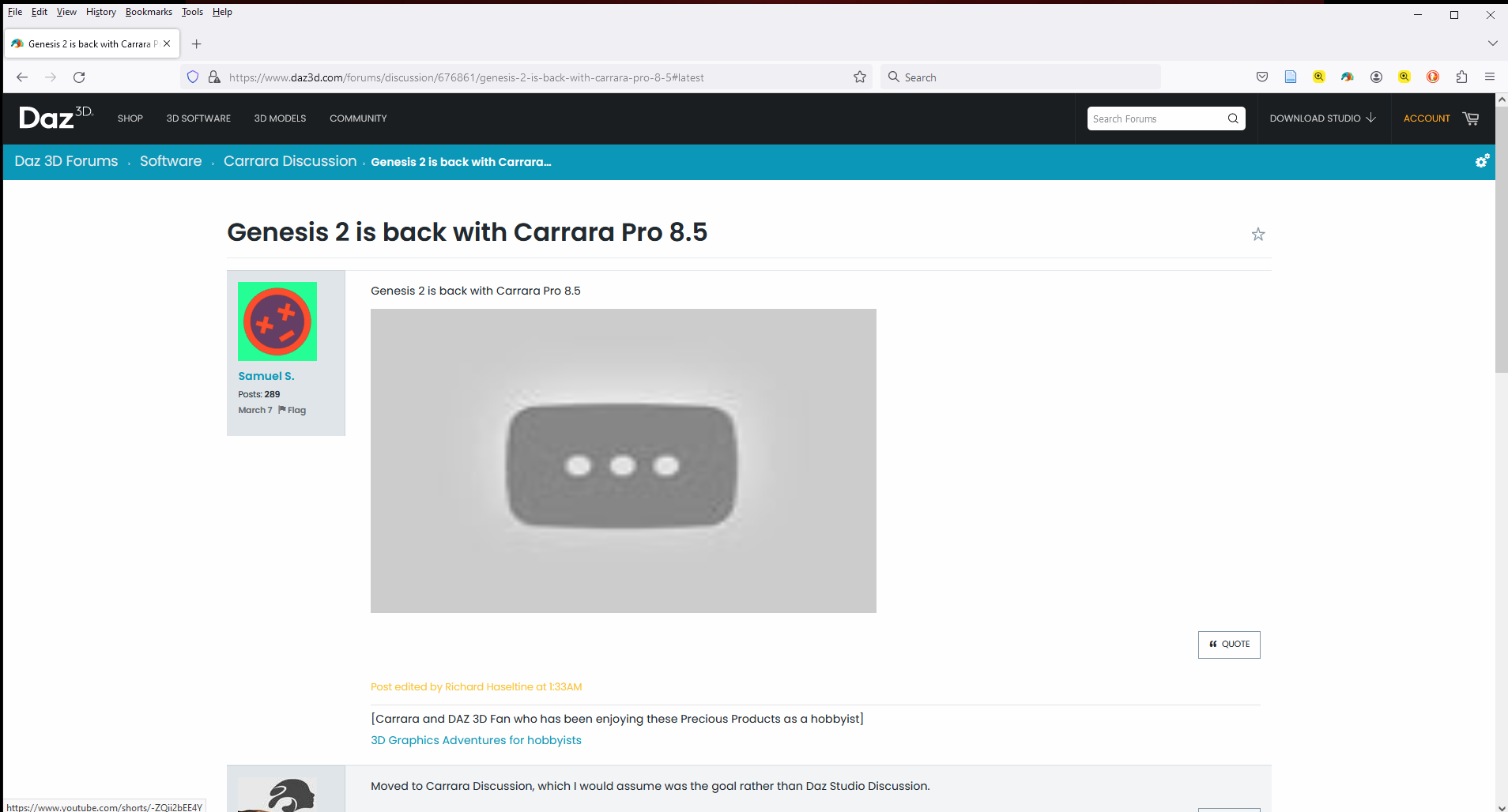This screenshot has height=812, width=1508.
Task: Close the Genesis 2 browser tab
Action: pyautogui.click(x=167, y=43)
